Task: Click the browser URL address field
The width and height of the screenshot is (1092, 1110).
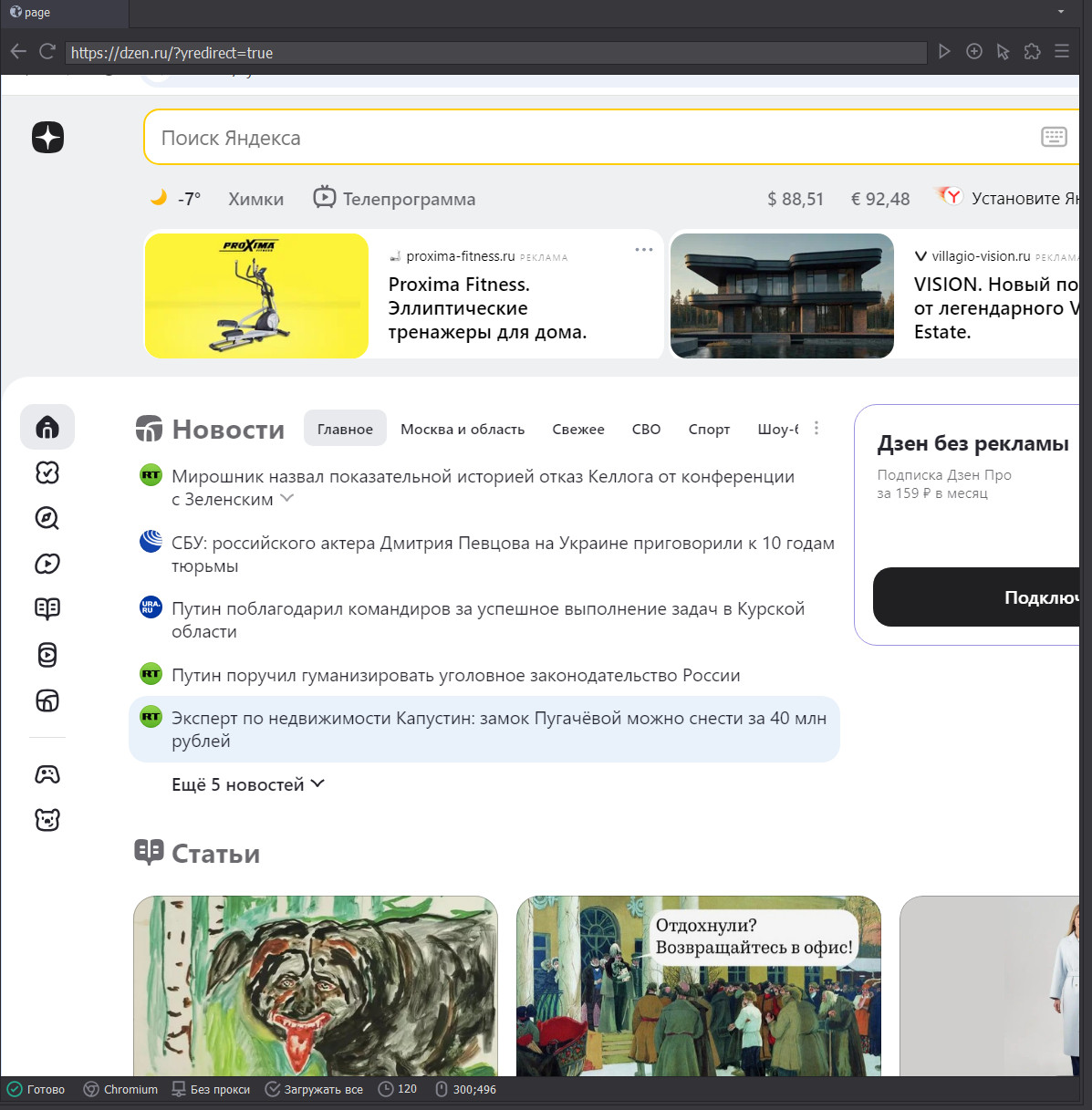Action: click(496, 53)
